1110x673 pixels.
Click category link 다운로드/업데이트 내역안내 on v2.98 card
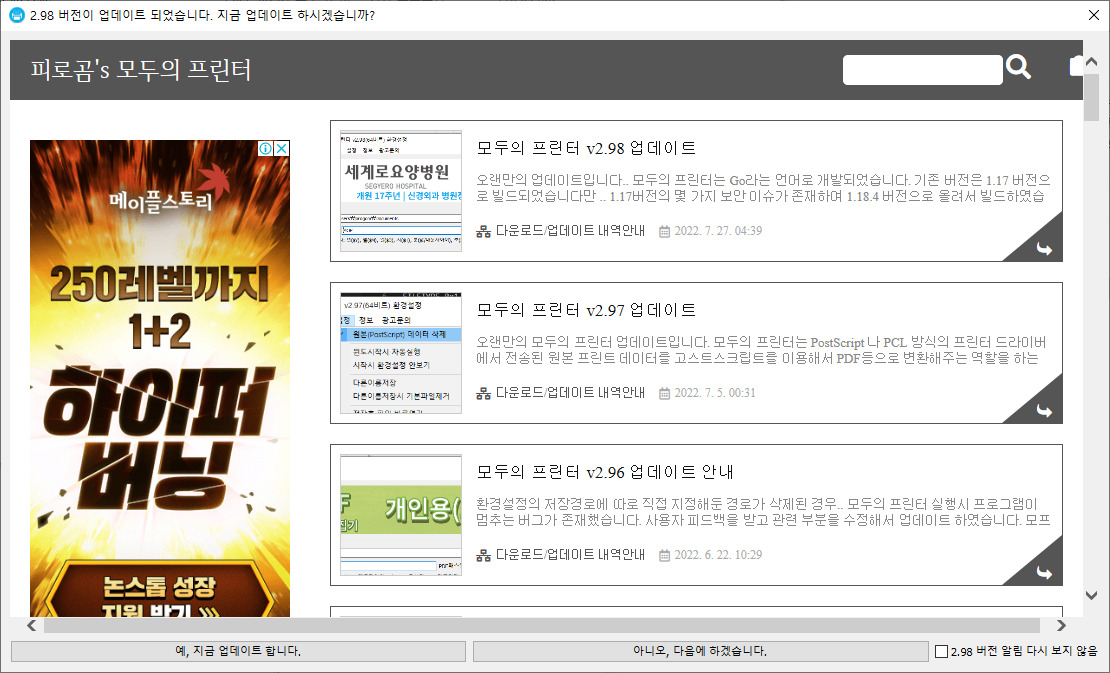click(571, 231)
